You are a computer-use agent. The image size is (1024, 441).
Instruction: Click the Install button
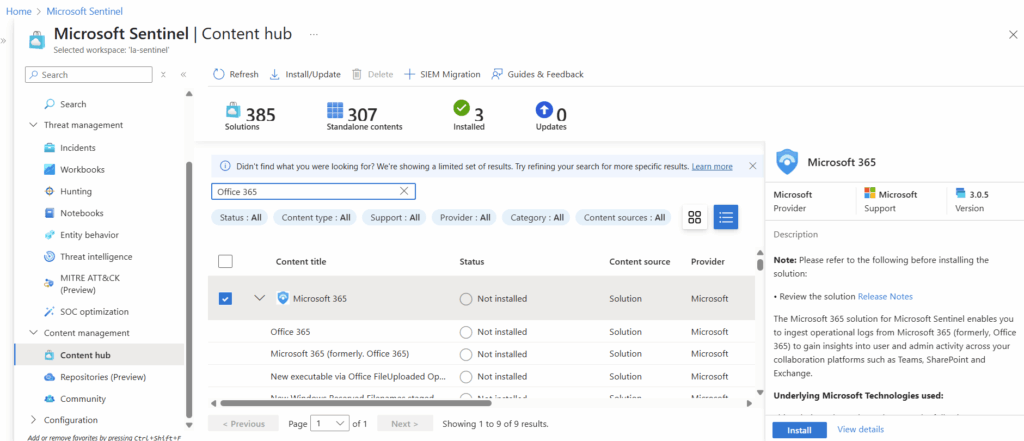(799, 431)
